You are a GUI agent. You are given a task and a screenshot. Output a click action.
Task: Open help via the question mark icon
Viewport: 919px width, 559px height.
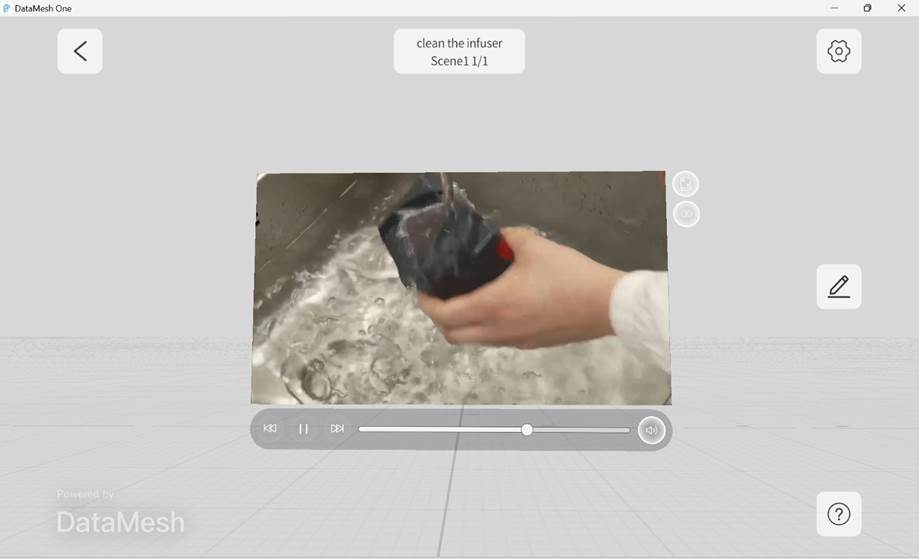(x=838, y=514)
